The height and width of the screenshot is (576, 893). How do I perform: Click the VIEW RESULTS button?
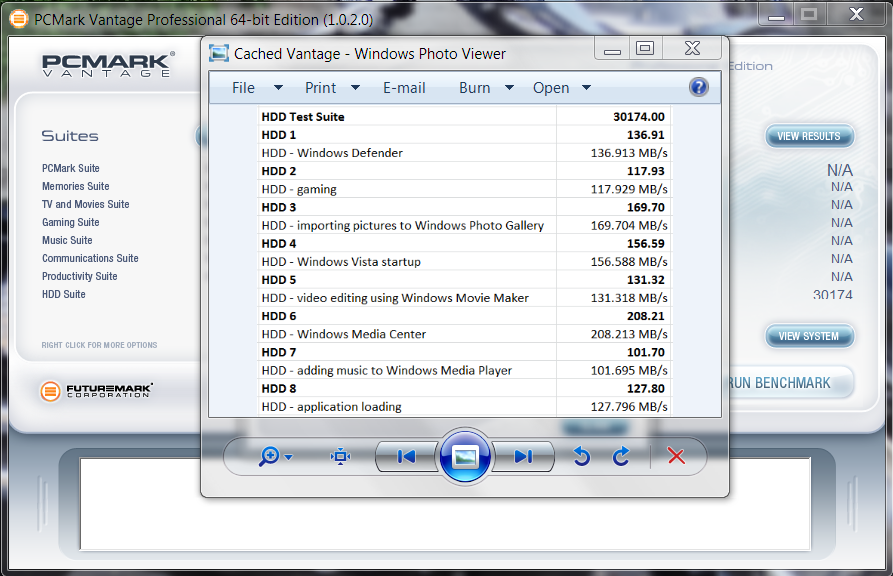tap(809, 136)
